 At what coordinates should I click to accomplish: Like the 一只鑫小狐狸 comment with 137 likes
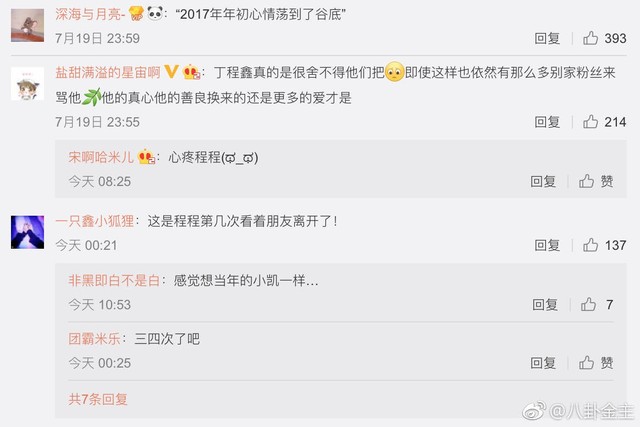pos(590,245)
